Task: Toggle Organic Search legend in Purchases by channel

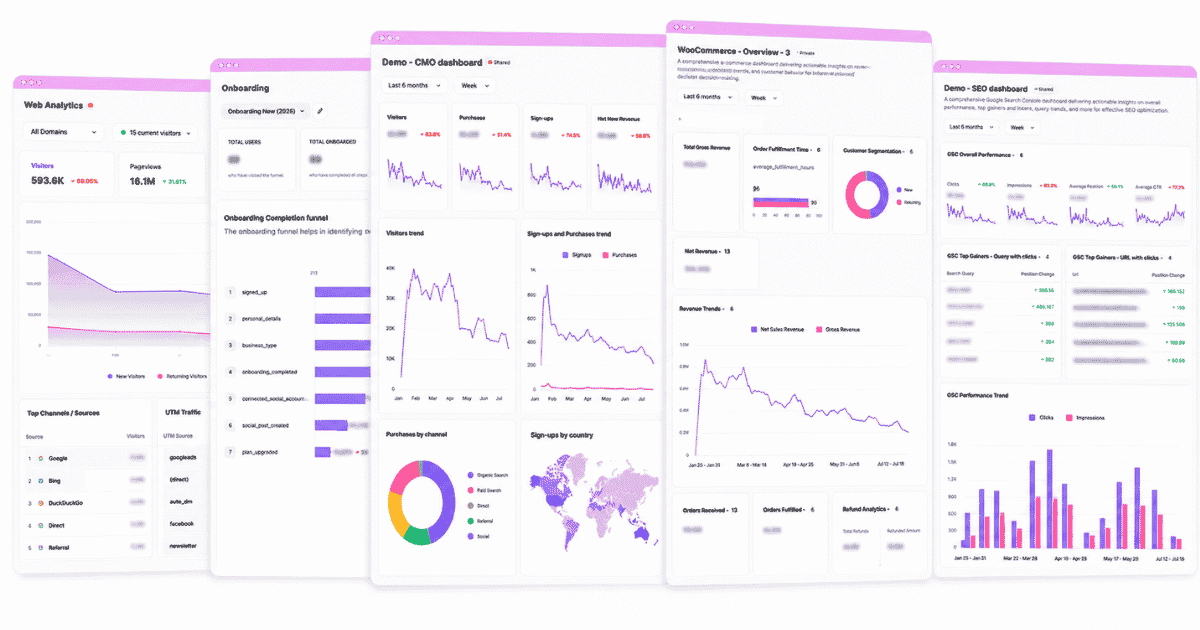Action: (x=488, y=475)
